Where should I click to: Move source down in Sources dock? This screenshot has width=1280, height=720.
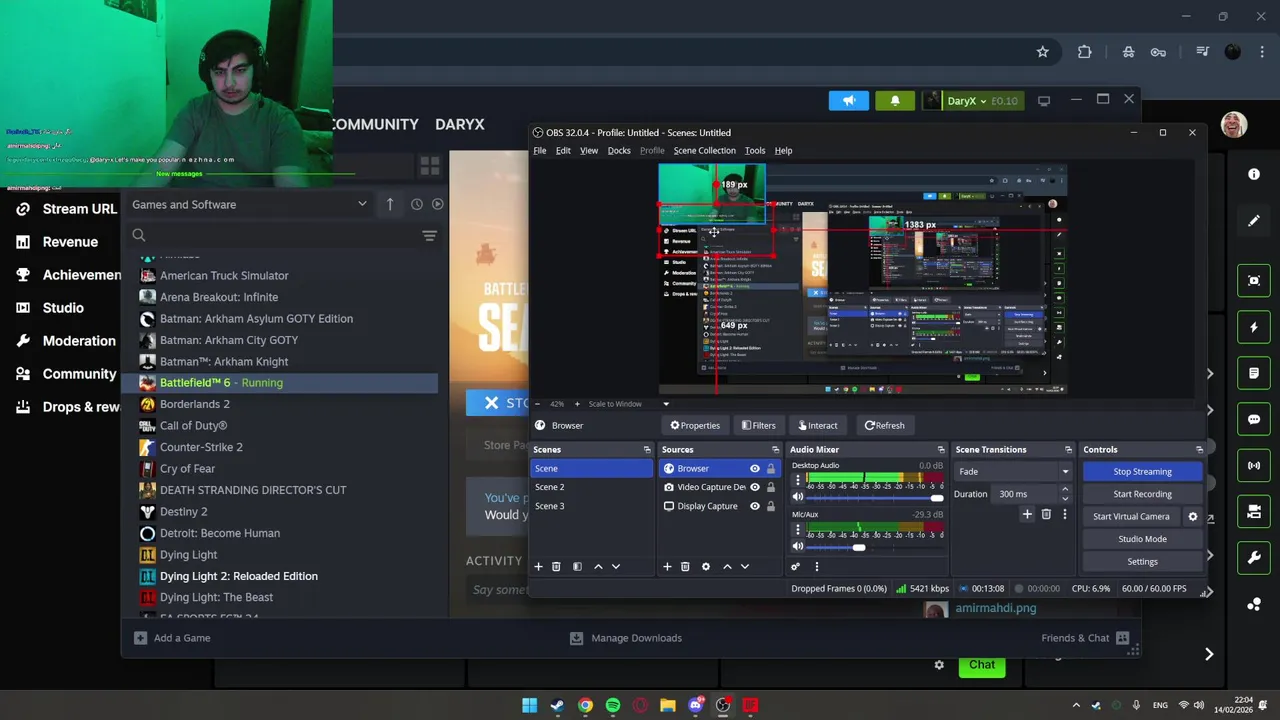tap(745, 567)
